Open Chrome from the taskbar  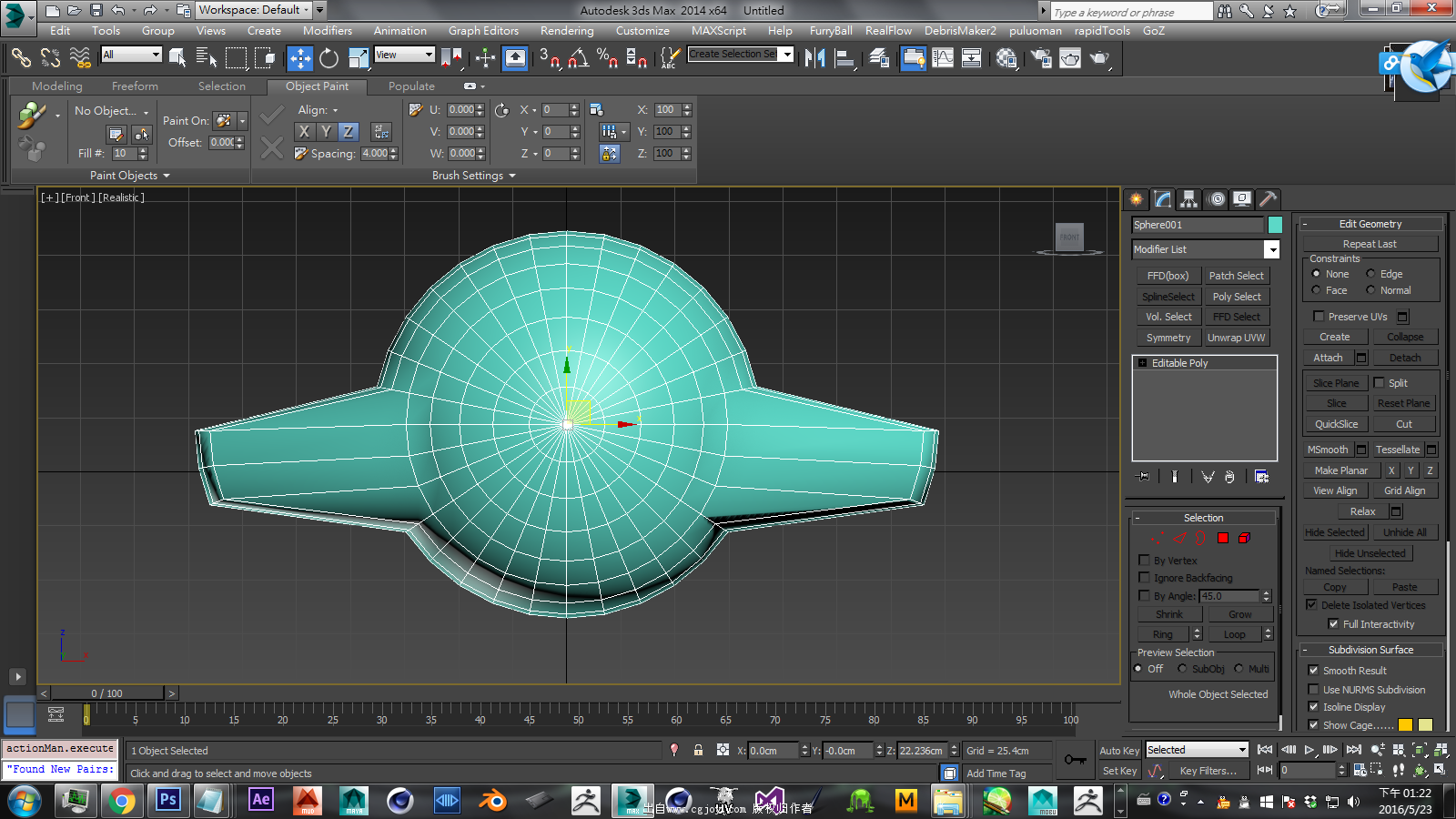click(x=121, y=800)
